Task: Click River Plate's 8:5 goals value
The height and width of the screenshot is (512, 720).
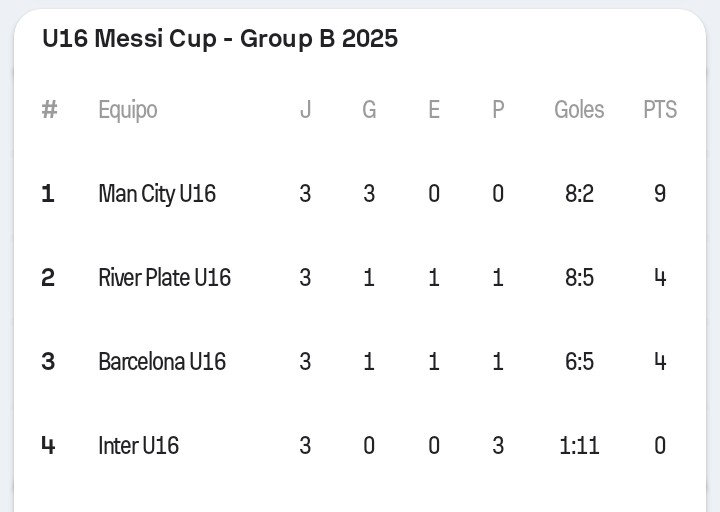Action: click(579, 277)
